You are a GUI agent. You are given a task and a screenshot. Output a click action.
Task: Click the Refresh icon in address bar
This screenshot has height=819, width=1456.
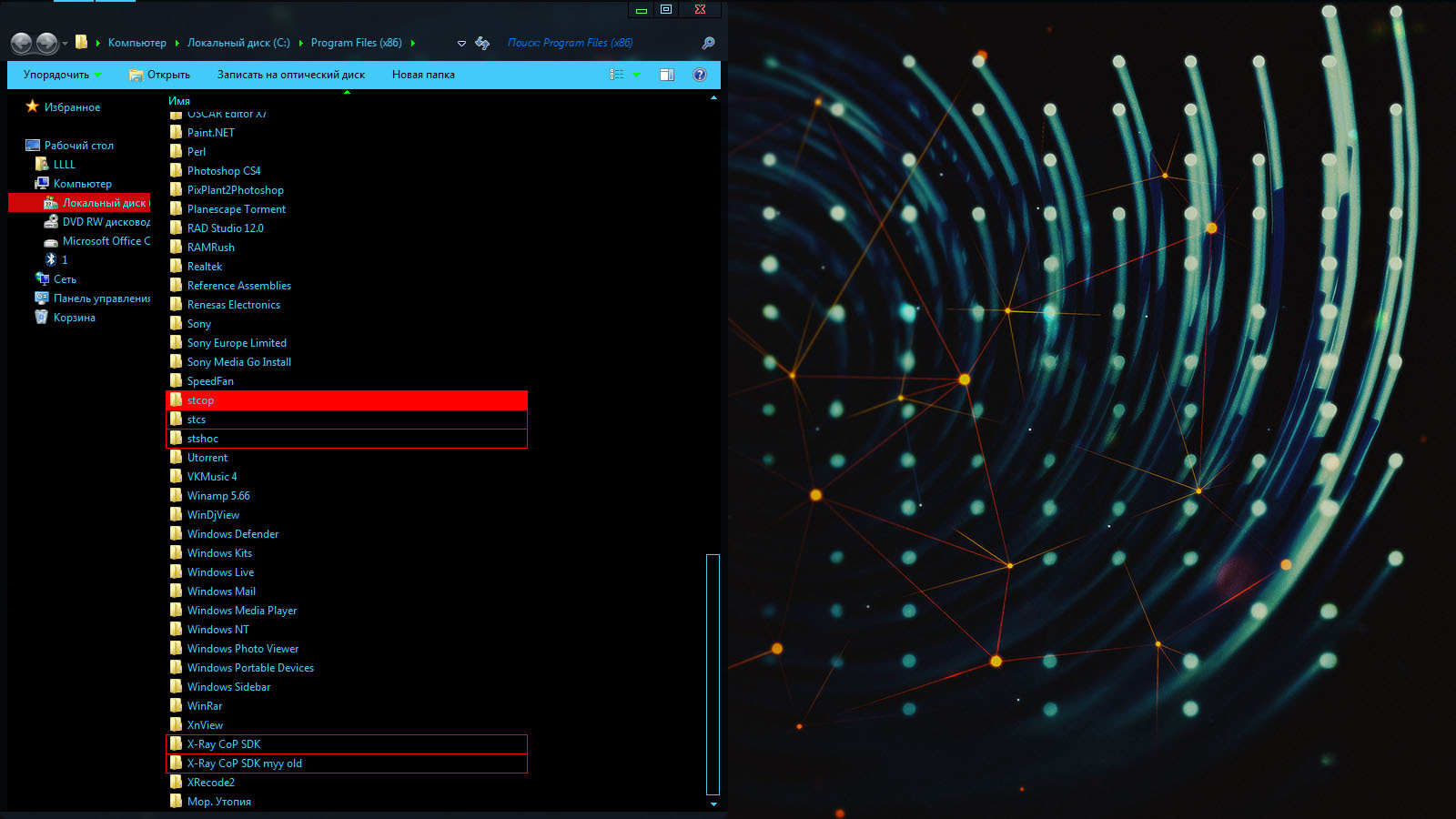pos(482,43)
